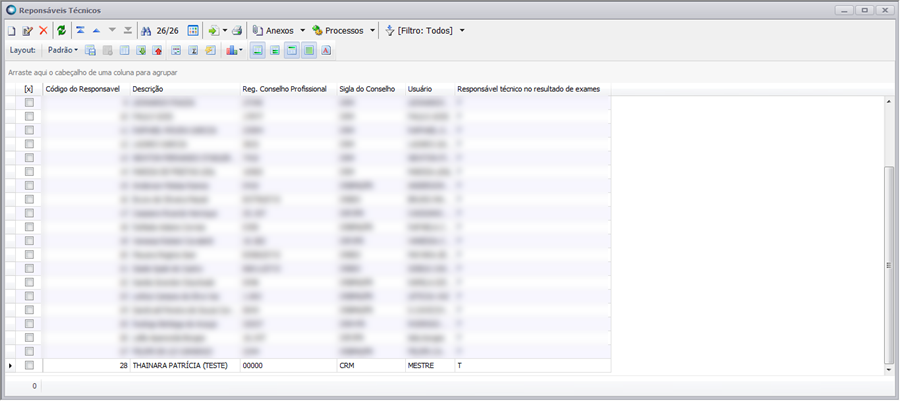The width and height of the screenshot is (900, 401).
Task: Expand the Filtro: Todos dropdown arrow
Action: [x=462, y=31]
